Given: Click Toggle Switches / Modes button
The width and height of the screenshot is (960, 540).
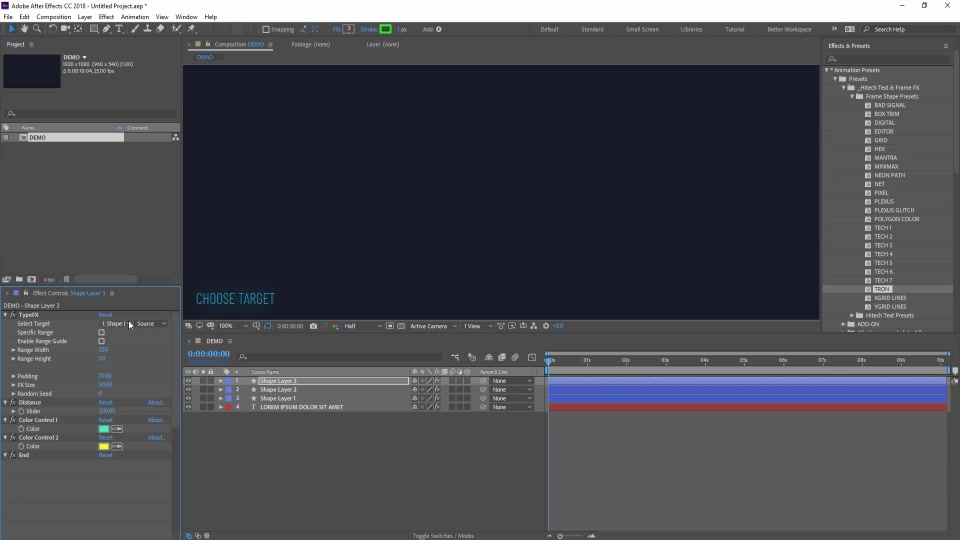Looking at the screenshot, I should tap(443, 536).
